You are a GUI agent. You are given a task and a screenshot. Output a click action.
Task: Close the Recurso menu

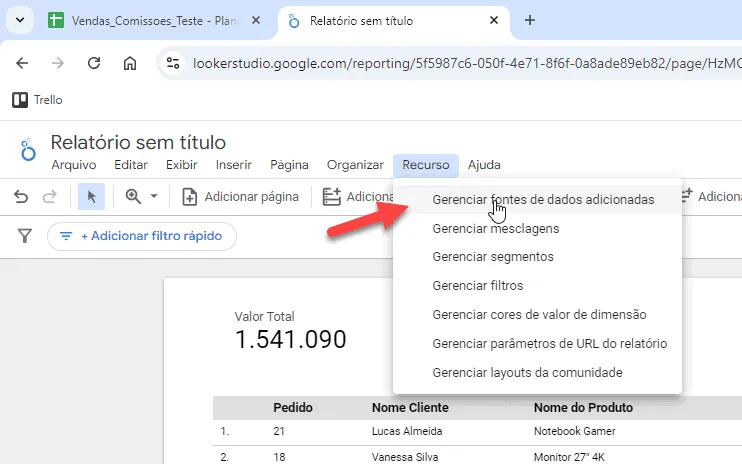click(426, 165)
